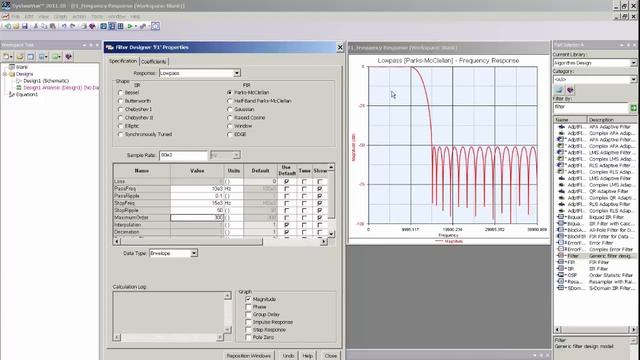
Task: Click the green Run simulation arrow
Action: coord(130,26)
